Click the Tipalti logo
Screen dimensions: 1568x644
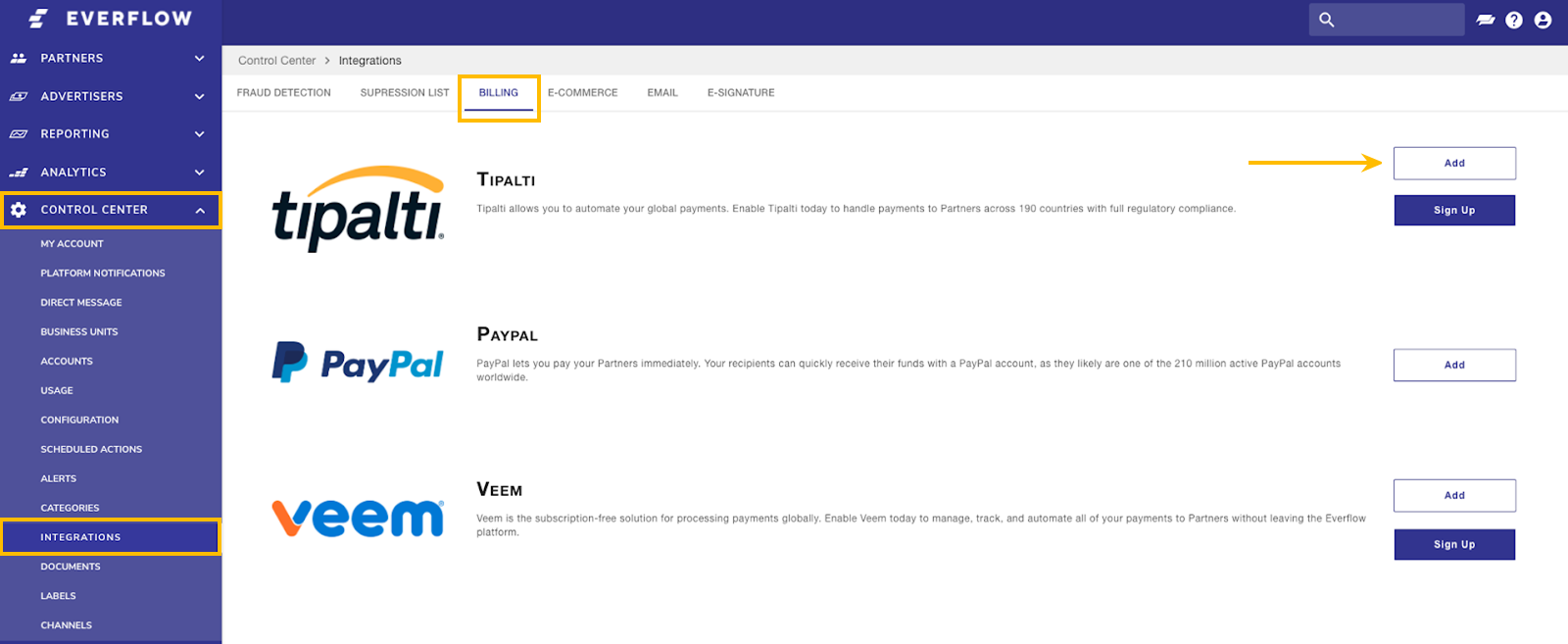click(358, 209)
